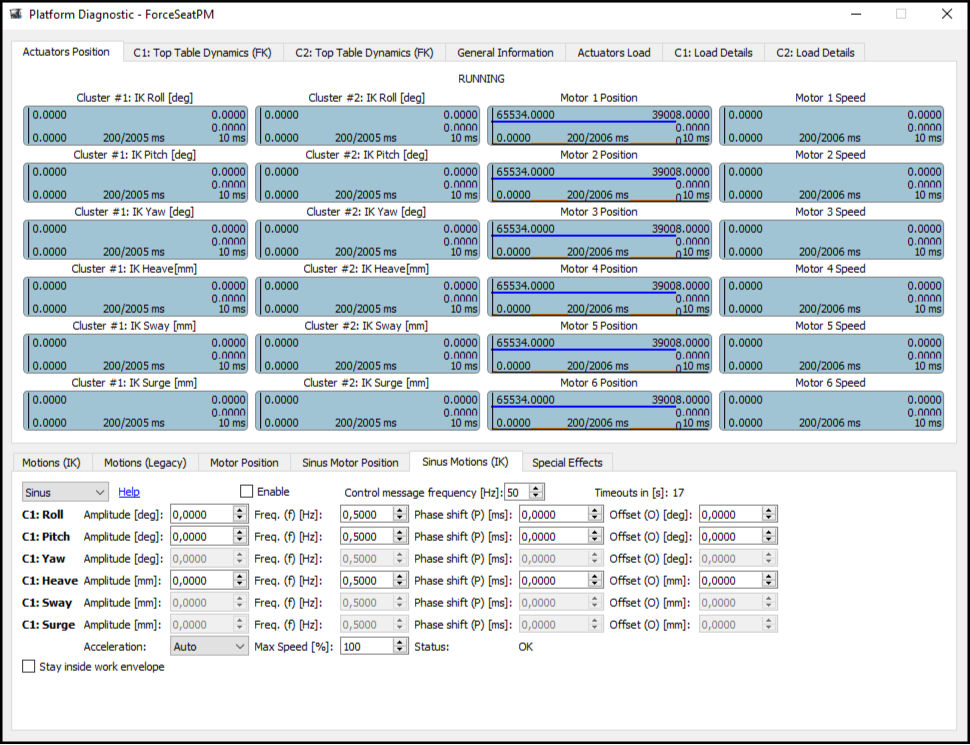Click the Motor 6 Position graph

pyautogui.click(x=599, y=411)
